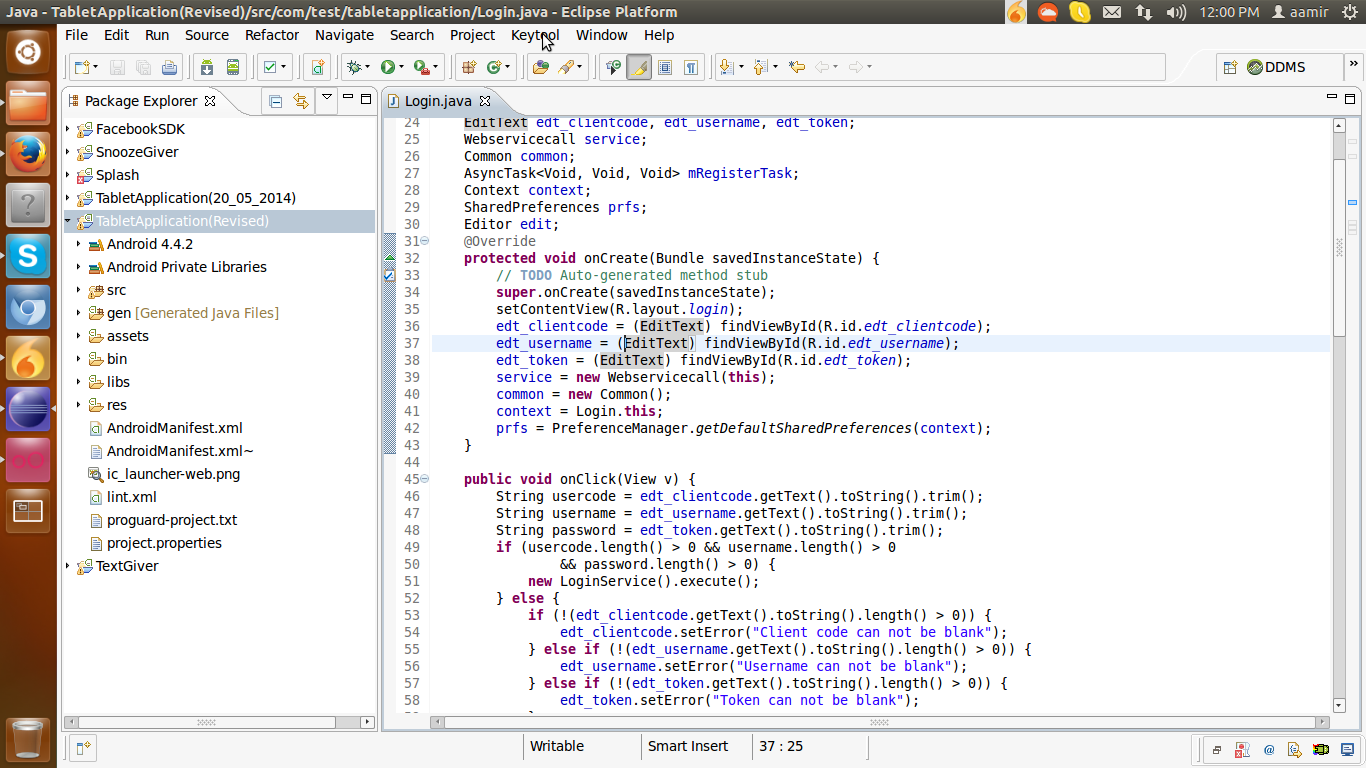Screen dimensions: 1366x768
Task: Open the Package Explorer view menu arrow
Action: [326, 98]
